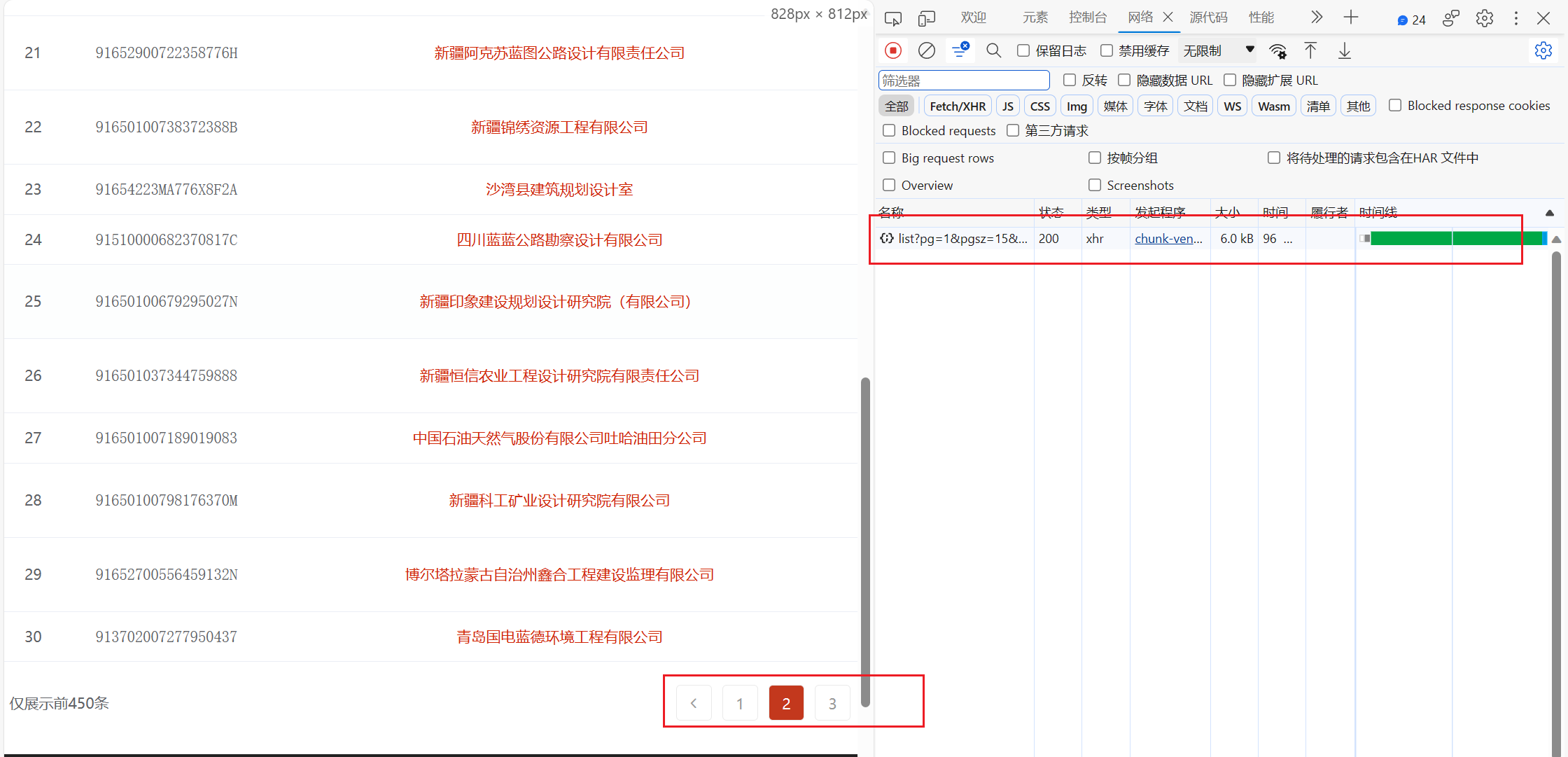Enable the 禁用缓存 checkbox
1568x757 pixels.
coord(1107,50)
